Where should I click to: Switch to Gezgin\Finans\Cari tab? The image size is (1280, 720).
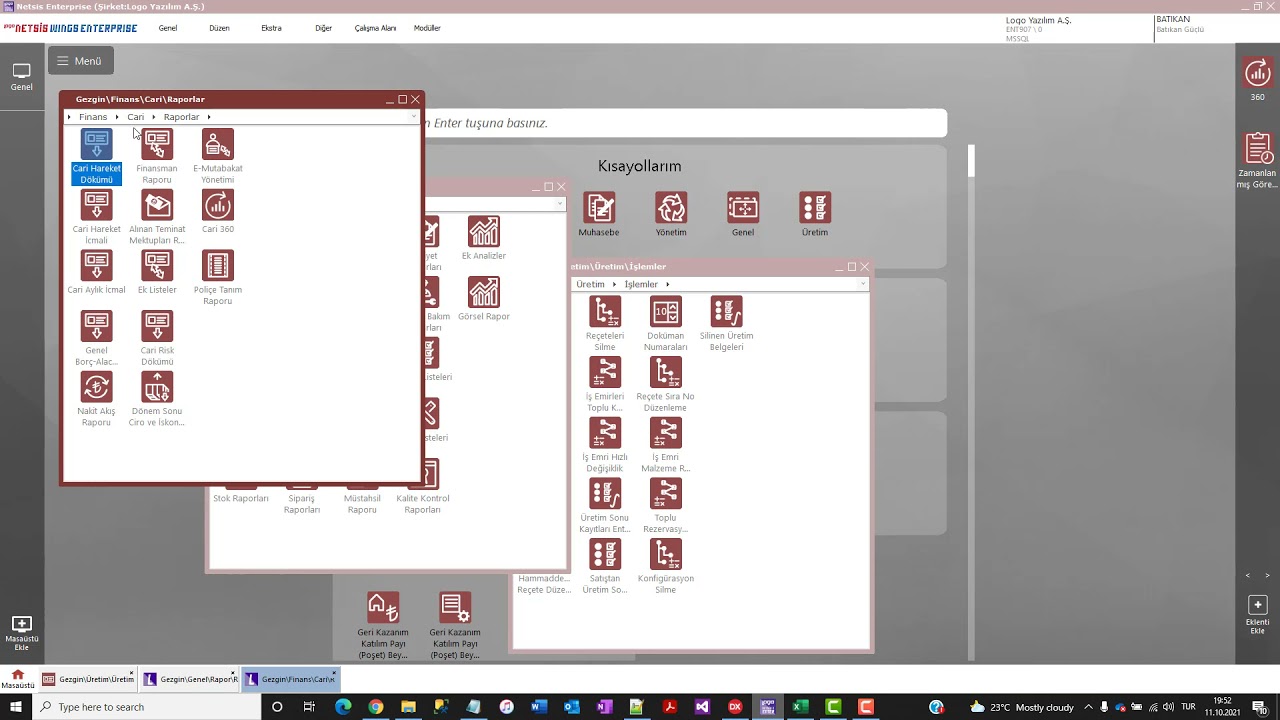[291, 679]
